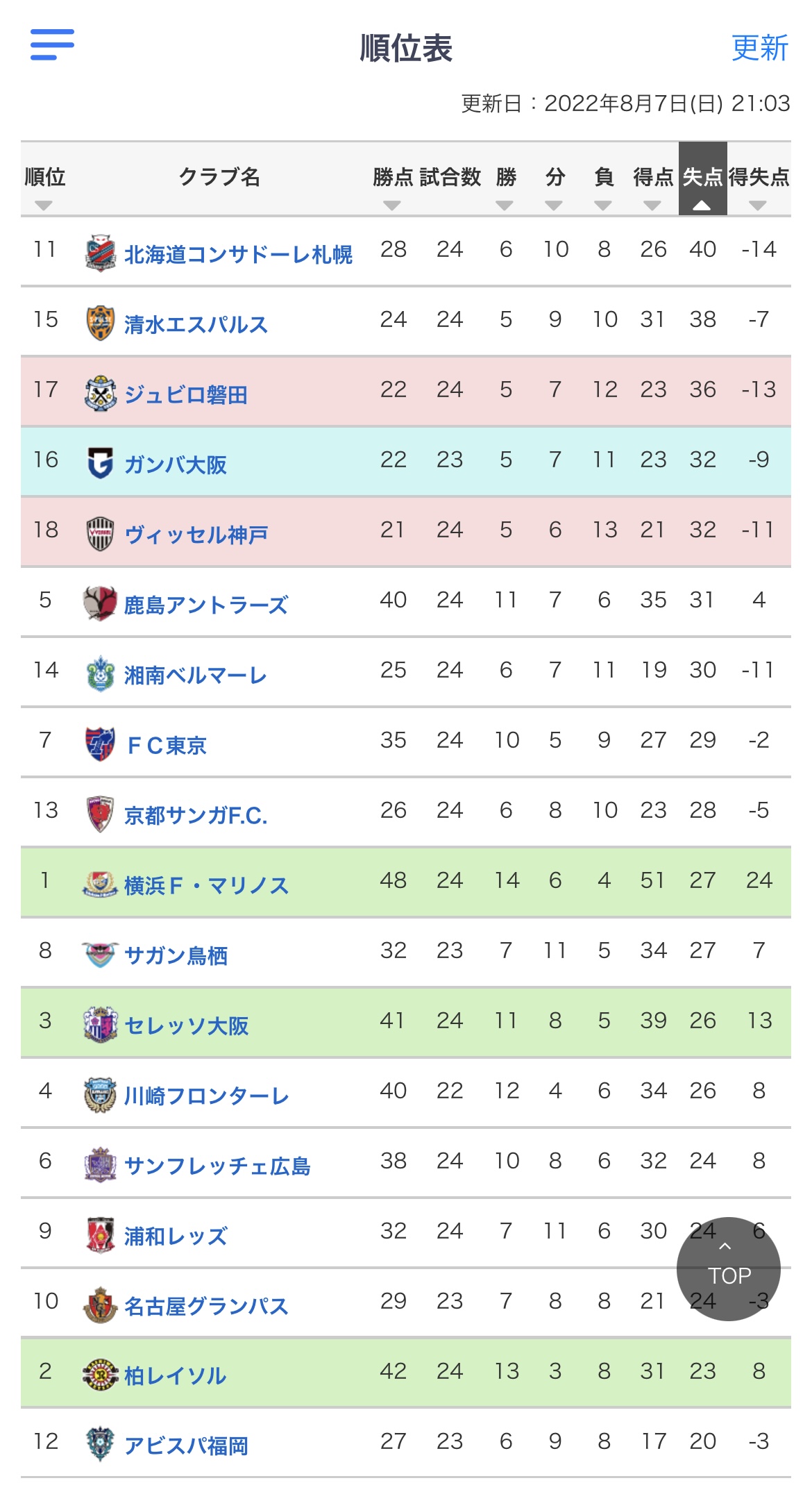This screenshot has height=1492, width=812.
Task: Sort table by 得点 column
Action: (652, 186)
